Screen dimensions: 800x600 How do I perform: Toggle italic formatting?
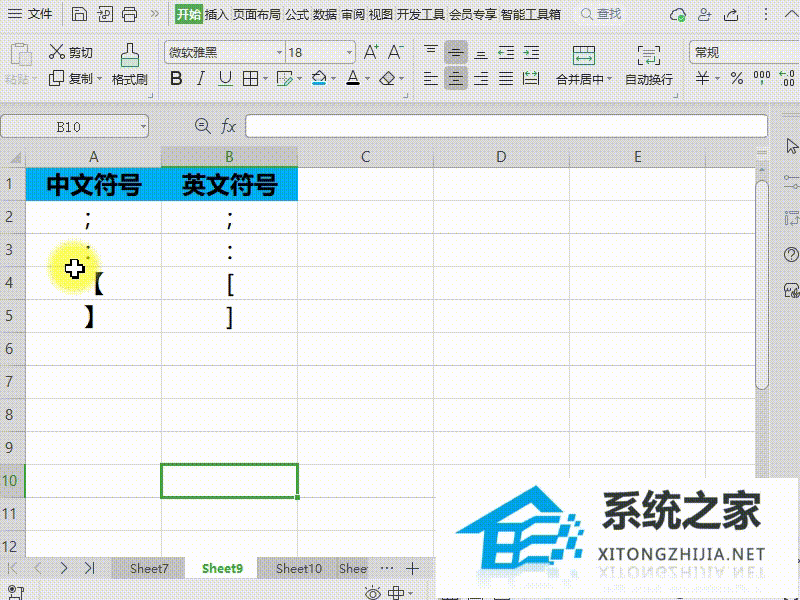[201, 79]
